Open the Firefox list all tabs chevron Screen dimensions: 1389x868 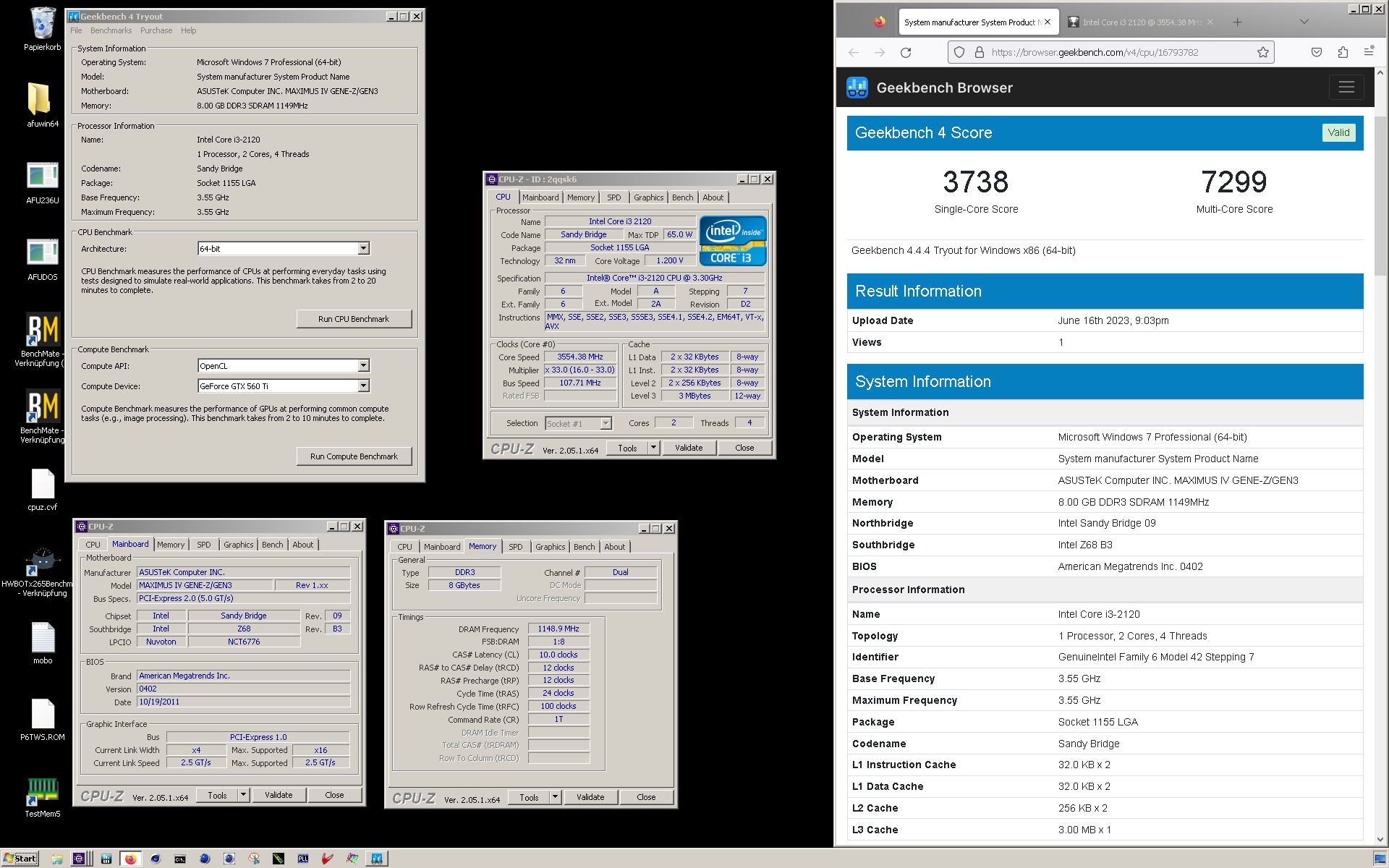(1304, 22)
